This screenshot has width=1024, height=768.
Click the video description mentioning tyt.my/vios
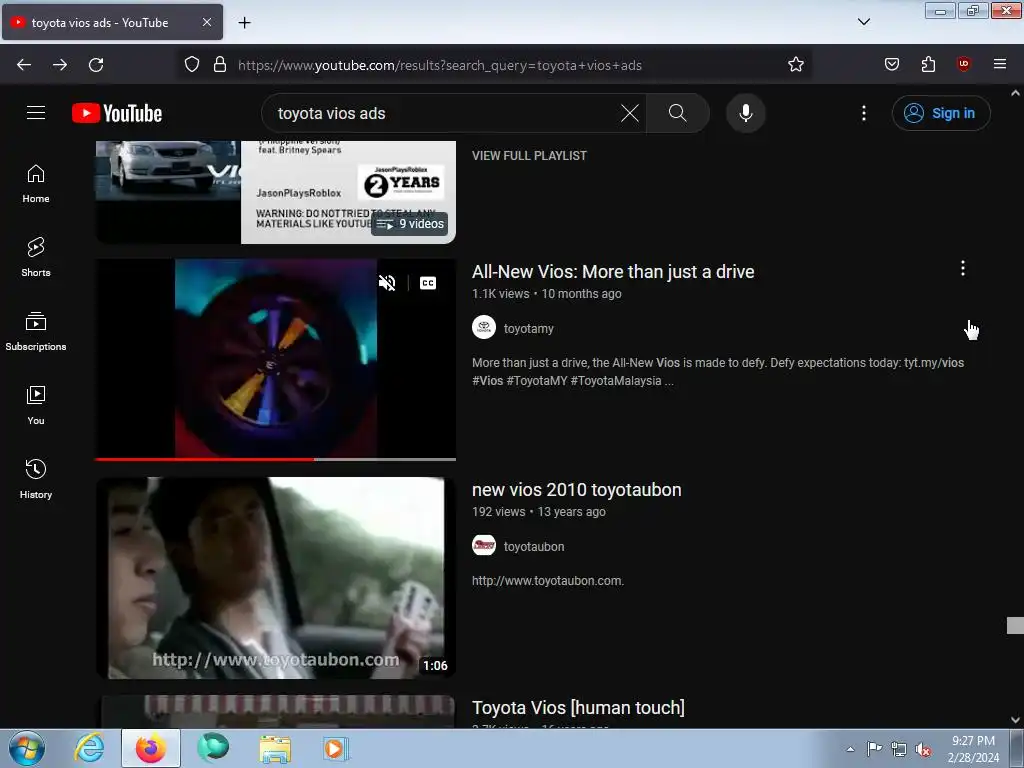point(718,372)
